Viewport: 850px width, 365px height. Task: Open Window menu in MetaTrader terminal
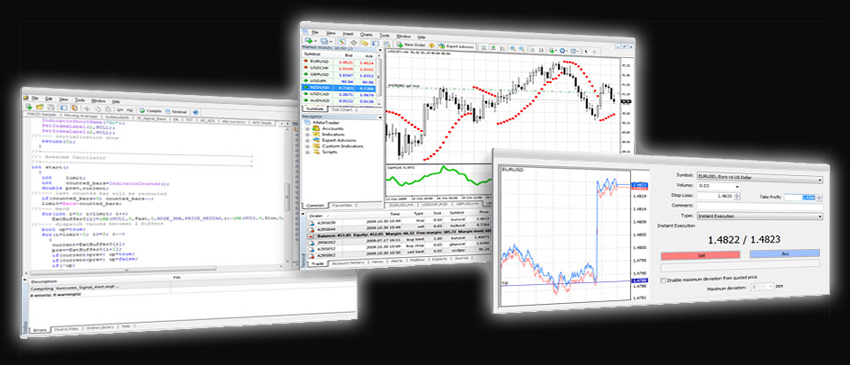point(404,36)
